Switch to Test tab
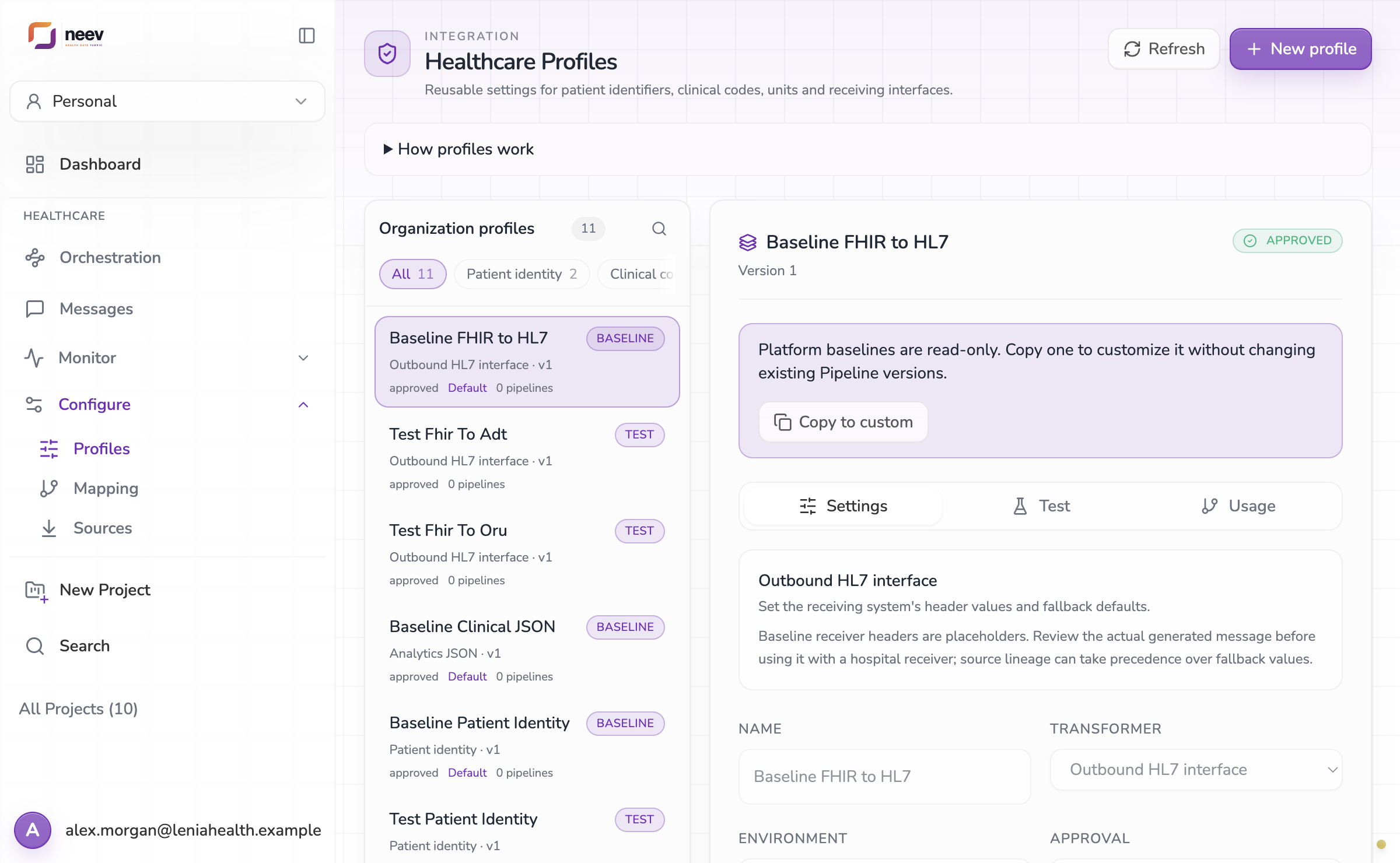 (x=1041, y=506)
